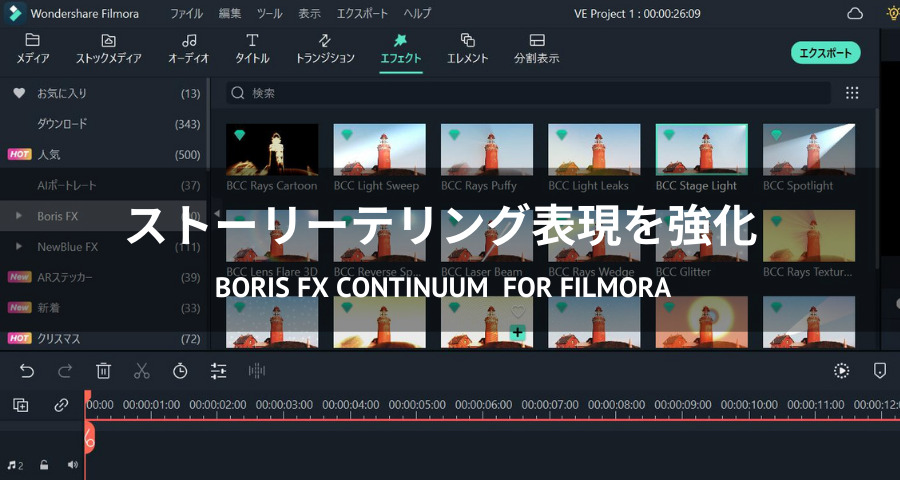900x480 pixels.
Task: Favorite the effect using the heart icon
Action: [518, 312]
